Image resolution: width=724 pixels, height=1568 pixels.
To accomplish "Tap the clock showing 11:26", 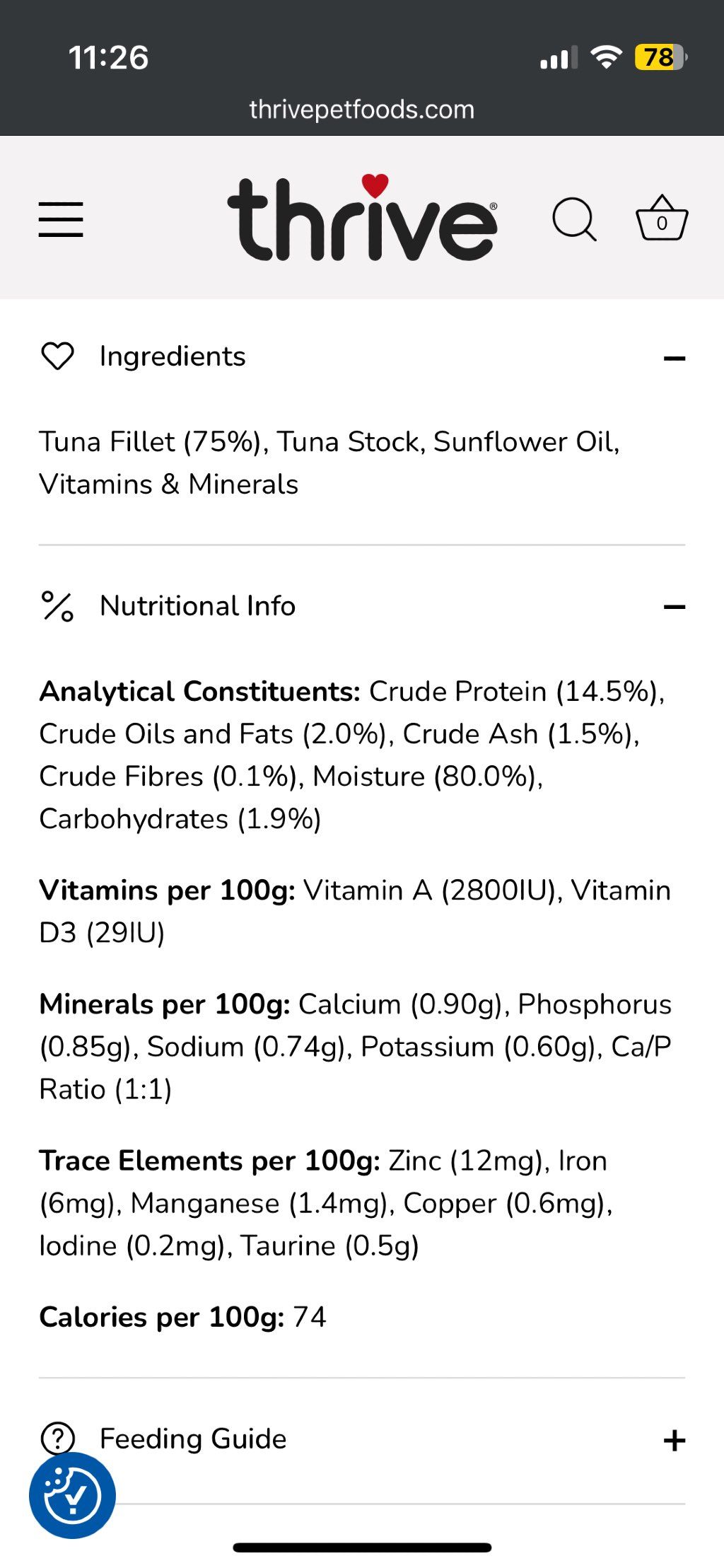I will (x=108, y=57).
